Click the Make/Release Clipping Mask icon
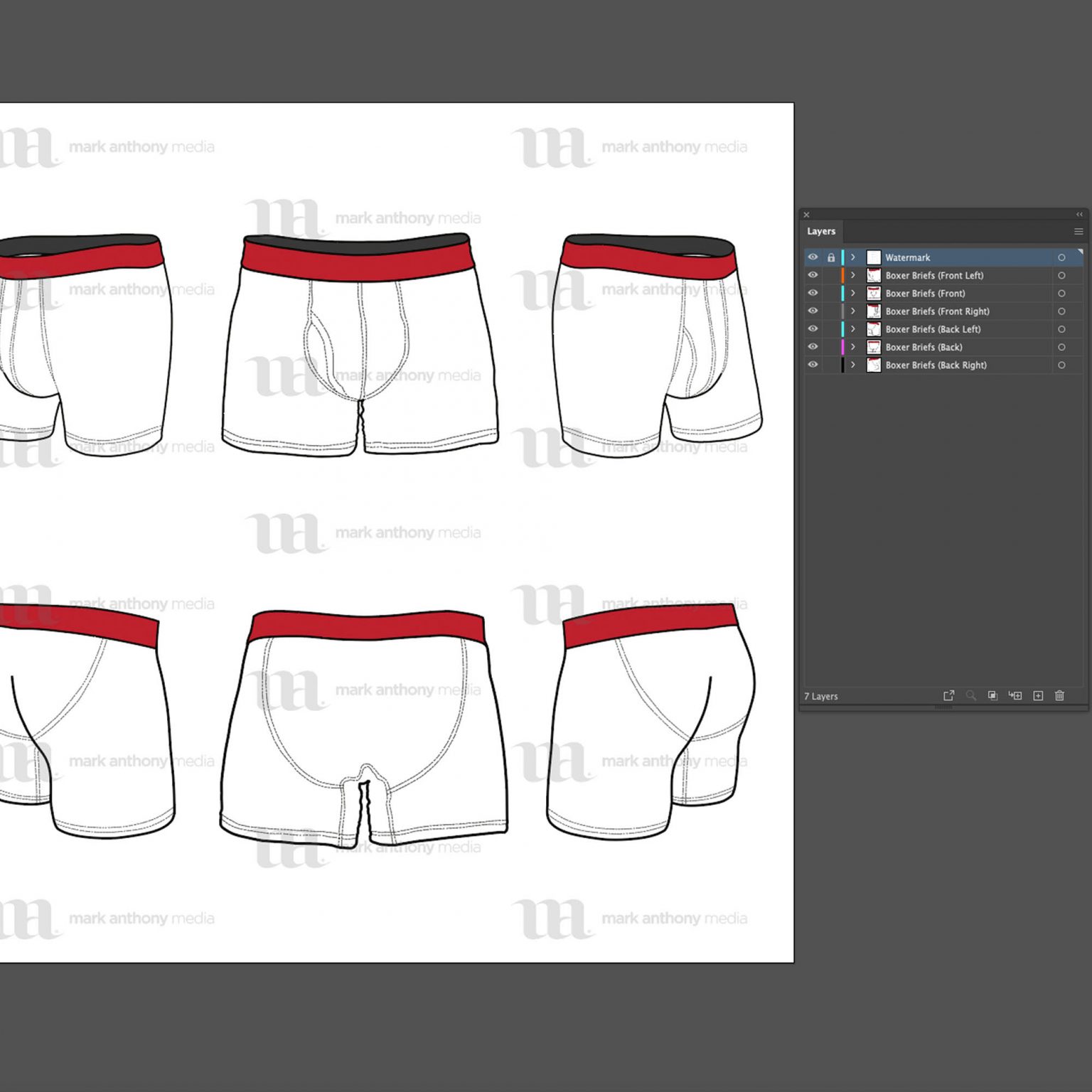The height and width of the screenshot is (1092, 1092). (993, 696)
